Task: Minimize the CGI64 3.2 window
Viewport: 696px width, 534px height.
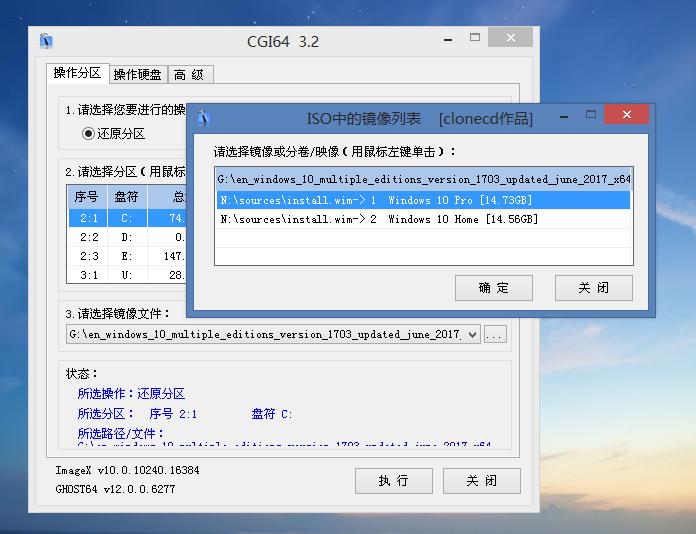Action: 448,40
